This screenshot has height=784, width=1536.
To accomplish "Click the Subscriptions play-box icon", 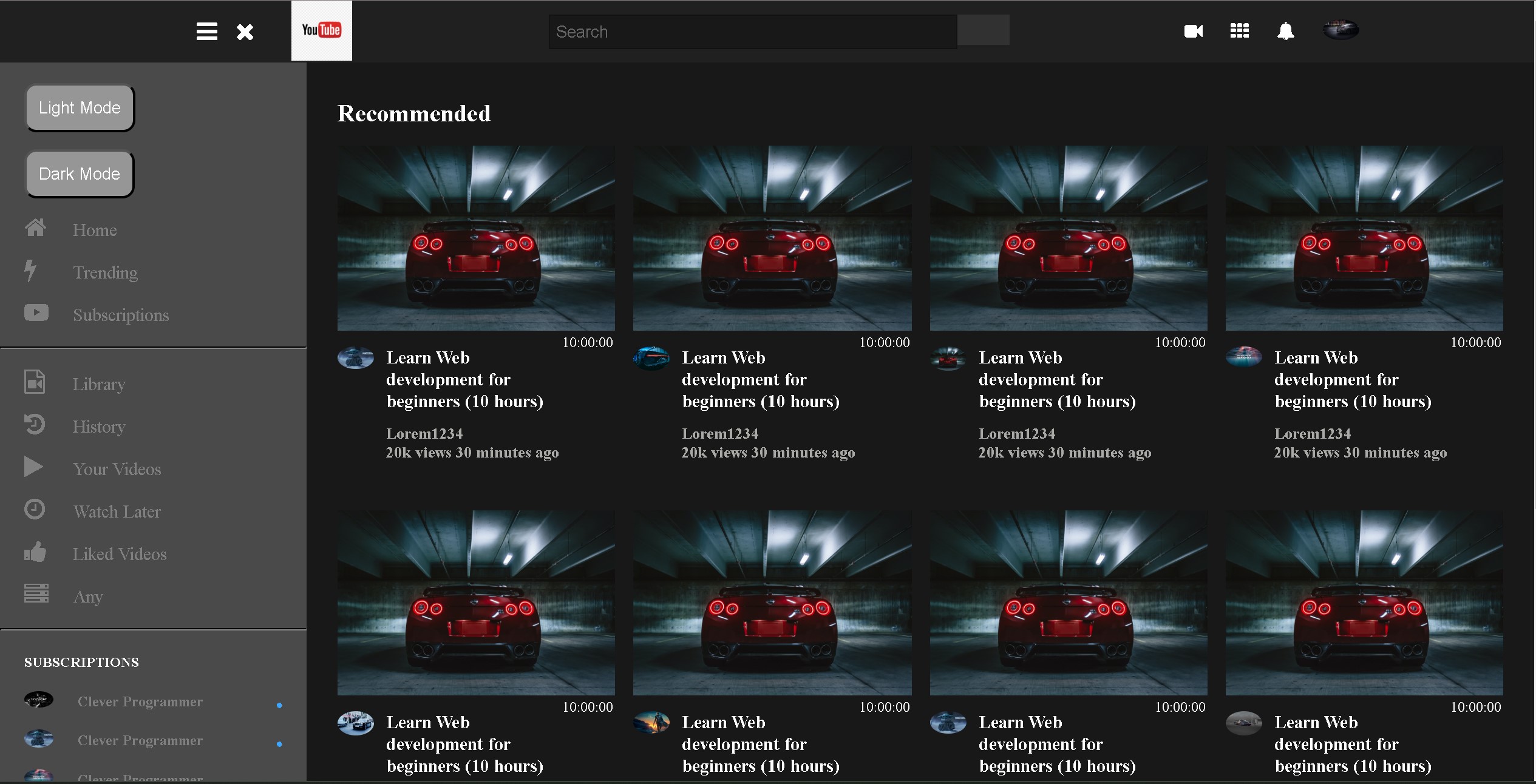I will 36,313.
